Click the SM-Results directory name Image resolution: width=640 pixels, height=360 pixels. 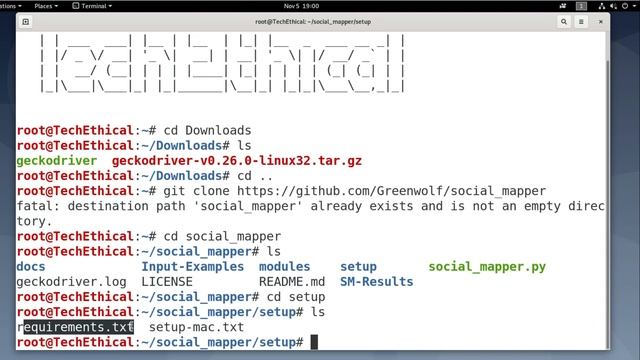click(376, 282)
